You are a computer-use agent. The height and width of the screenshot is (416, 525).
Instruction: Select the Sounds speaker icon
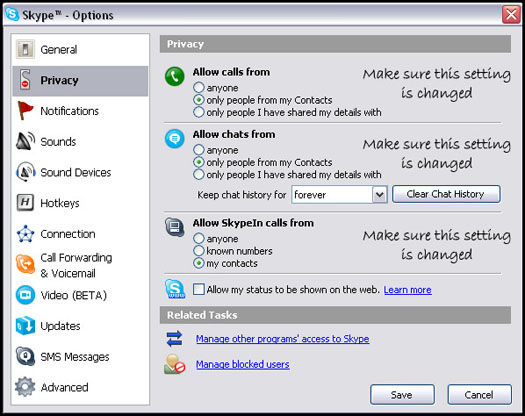pos(25,141)
